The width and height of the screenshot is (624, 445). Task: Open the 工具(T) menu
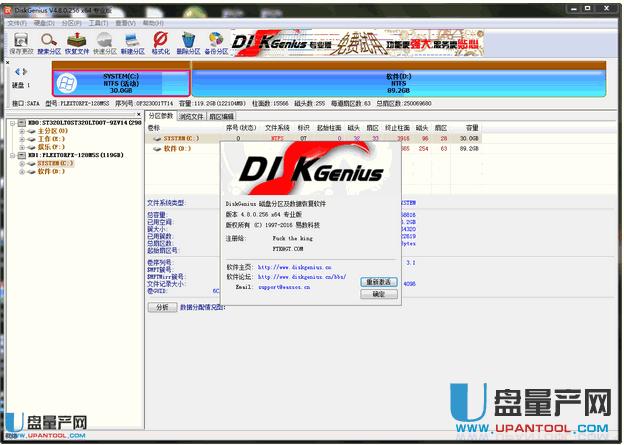pos(98,21)
